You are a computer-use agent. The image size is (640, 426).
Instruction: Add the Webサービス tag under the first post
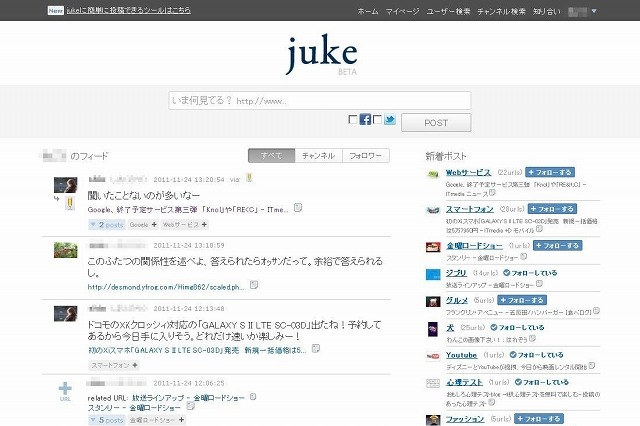(x=184, y=224)
